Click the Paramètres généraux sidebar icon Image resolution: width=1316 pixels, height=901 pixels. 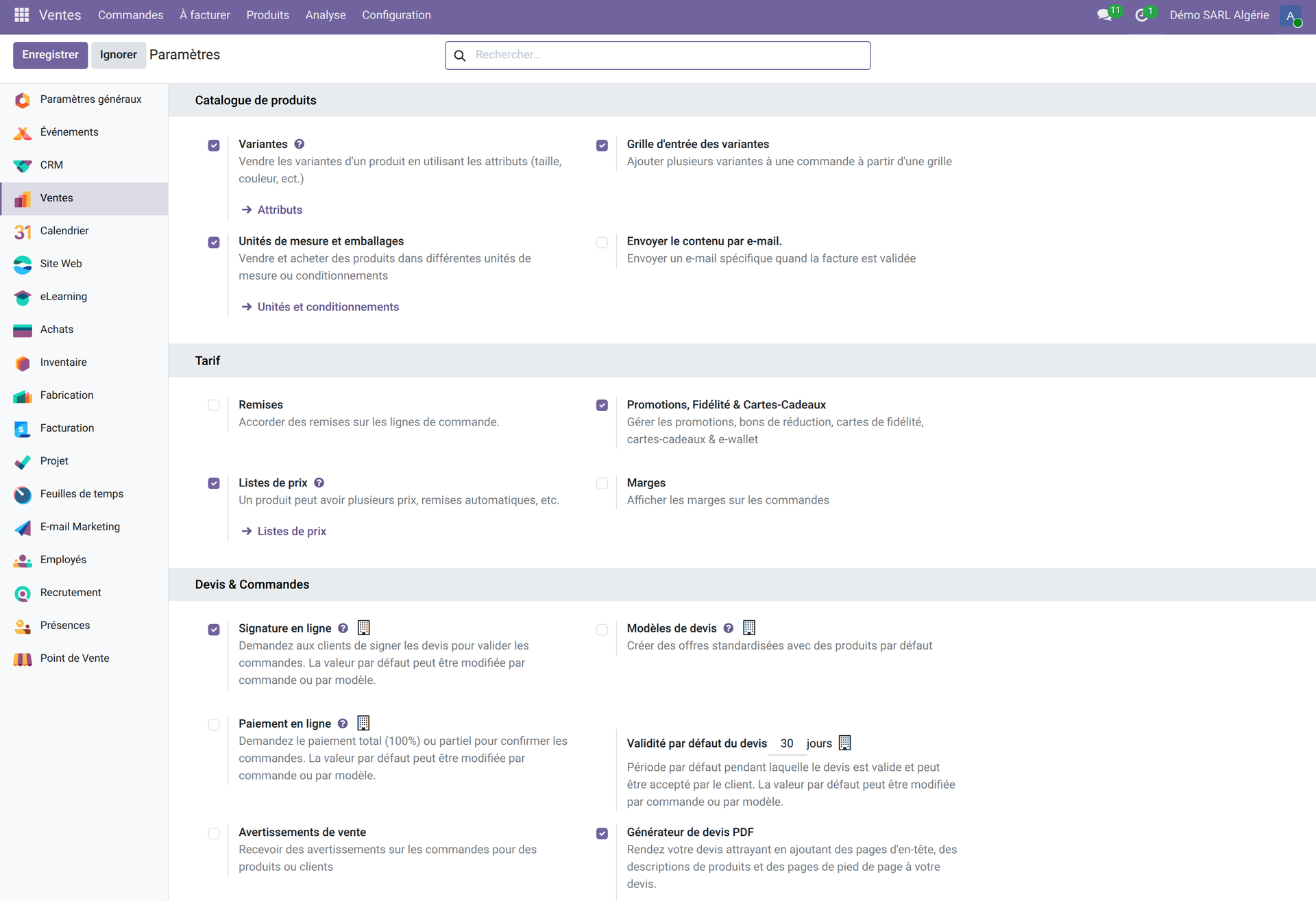23,100
